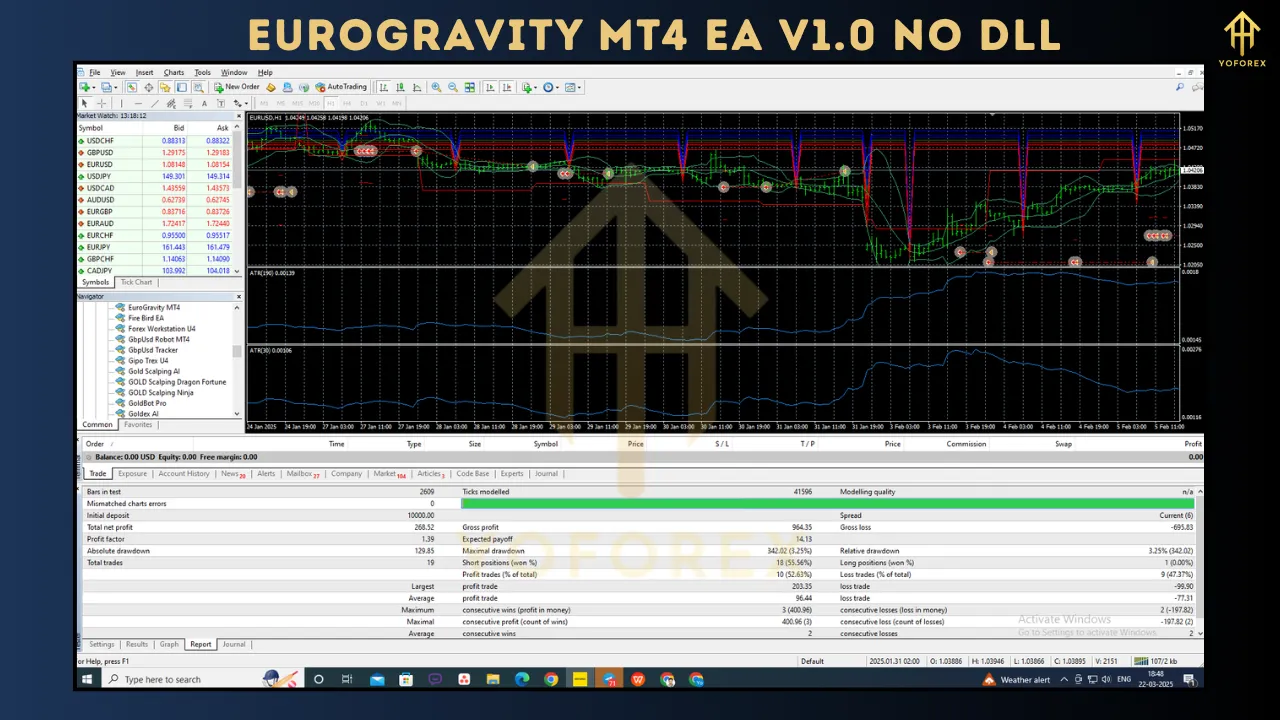Click the Windows Start button
This screenshot has width=1280, height=720.
tap(88, 679)
